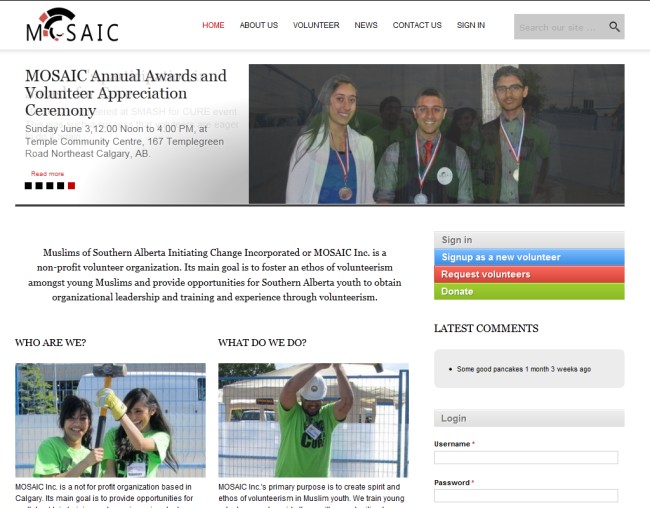Click the red Request volunteers button

pyautogui.click(x=529, y=274)
